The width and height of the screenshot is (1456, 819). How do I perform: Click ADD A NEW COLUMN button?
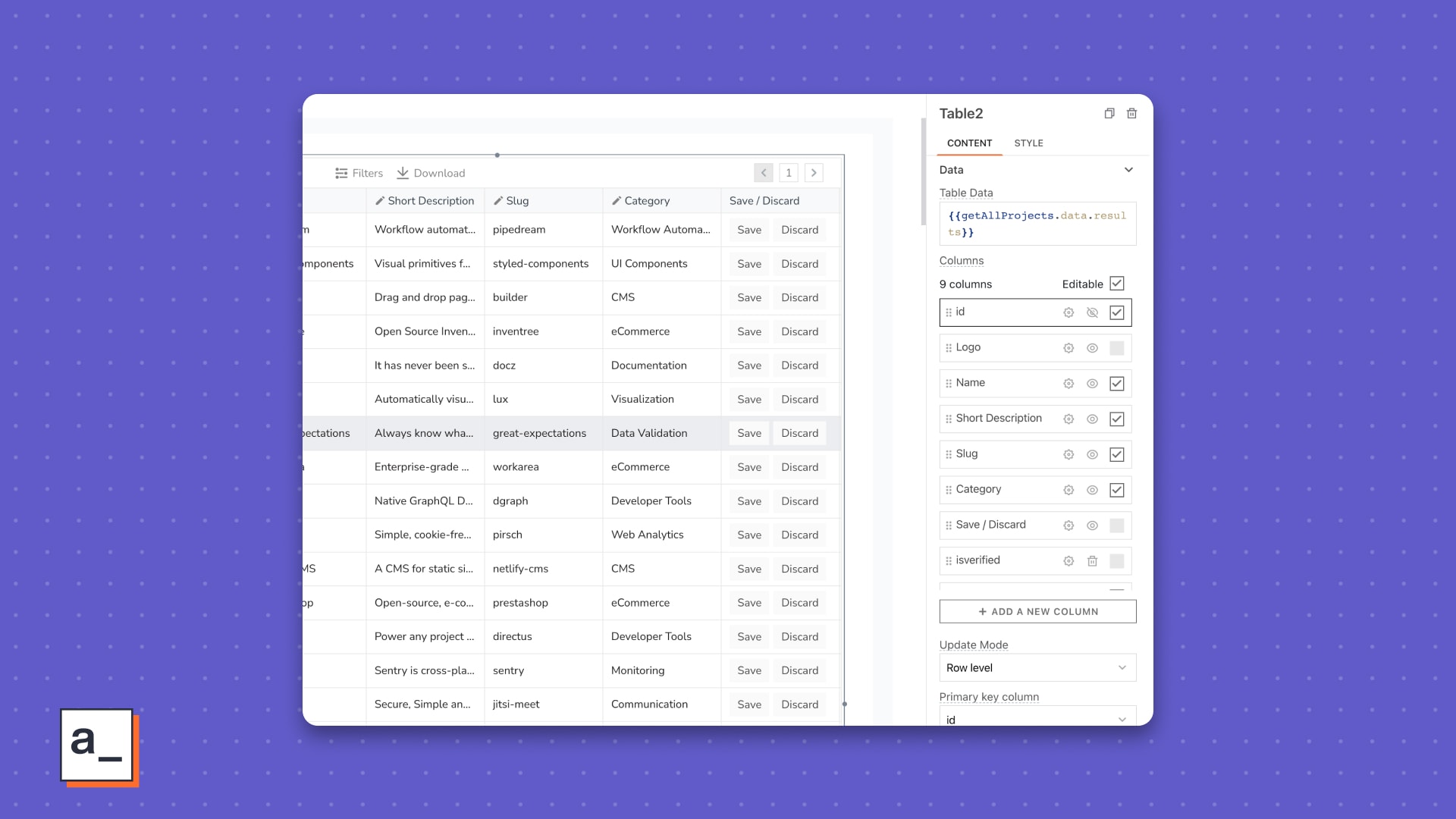click(1037, 611)
